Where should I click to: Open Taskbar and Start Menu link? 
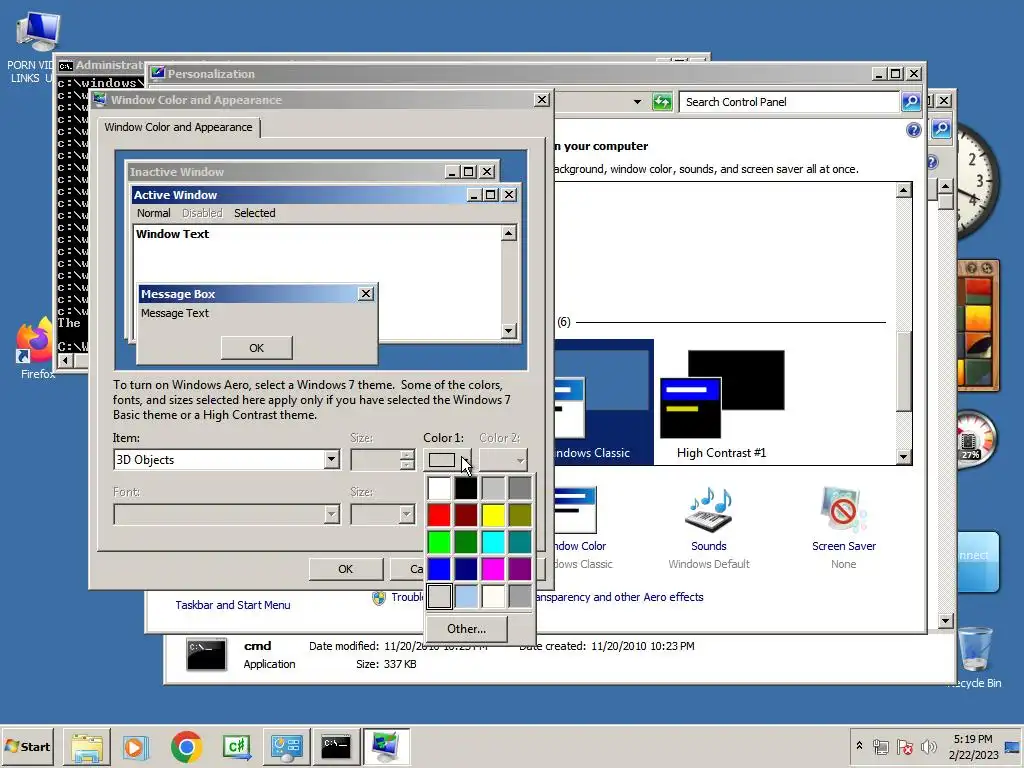[232, 605]
